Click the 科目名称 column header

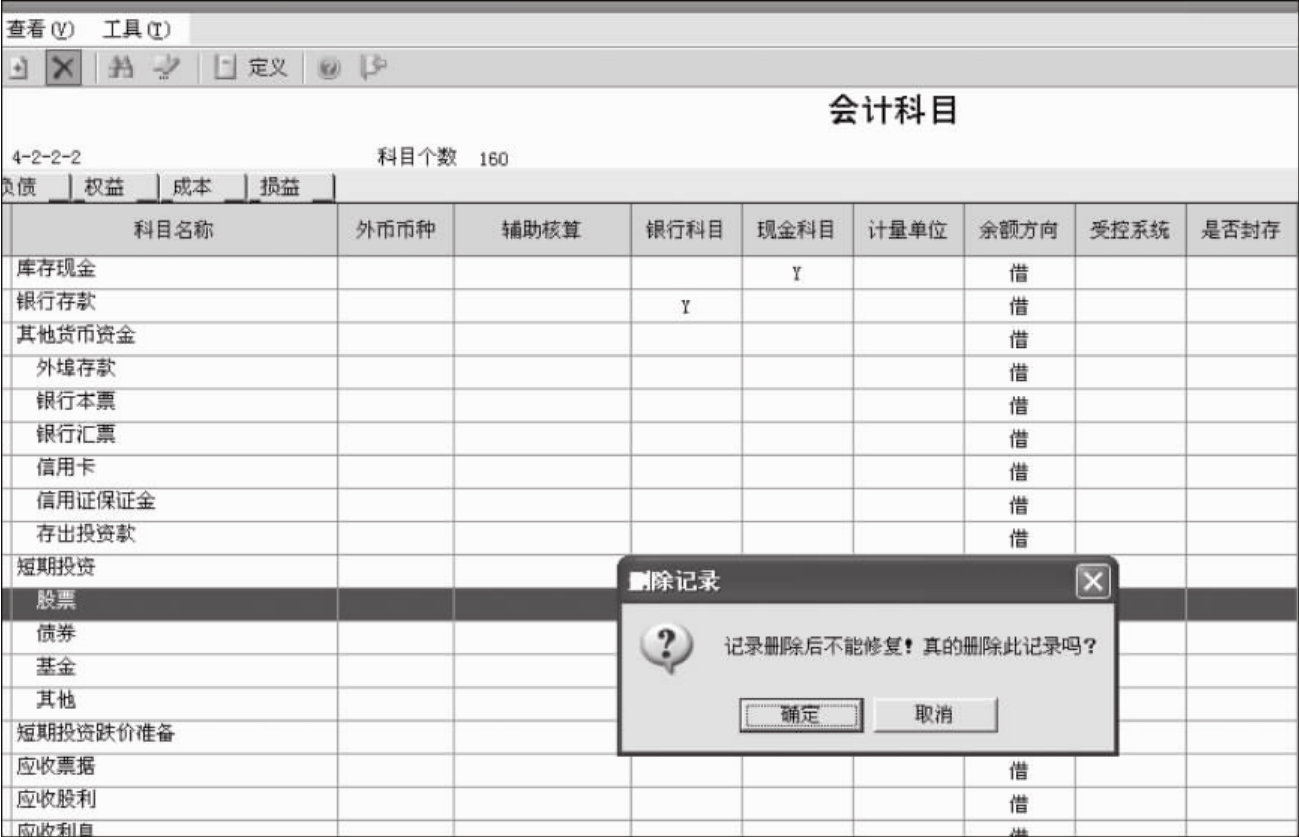click(x=174, y=230)
